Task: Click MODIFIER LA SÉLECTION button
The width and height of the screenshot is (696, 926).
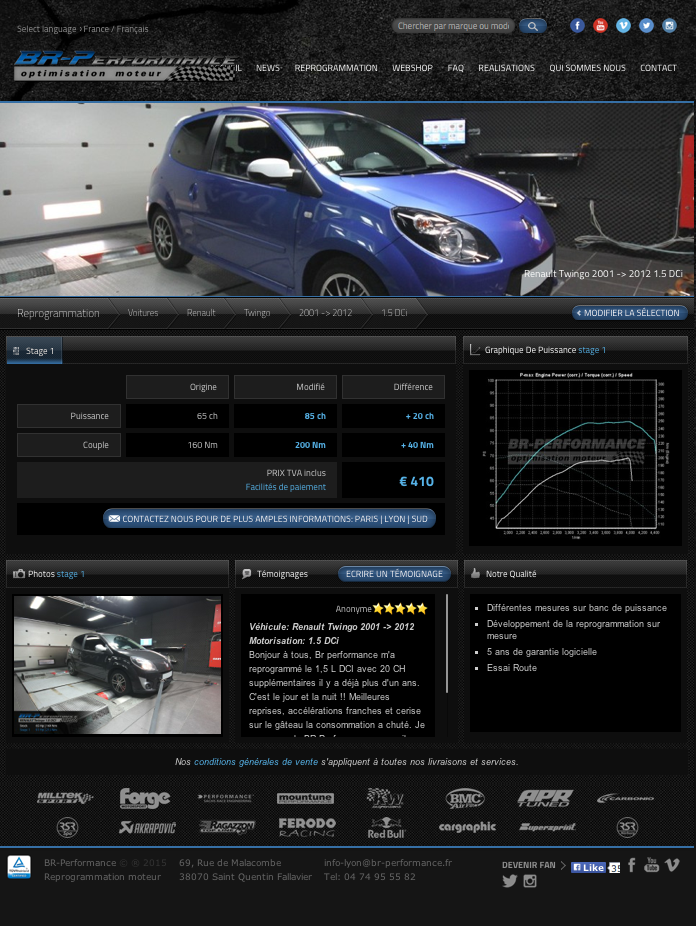Action: tap(629, 313)
